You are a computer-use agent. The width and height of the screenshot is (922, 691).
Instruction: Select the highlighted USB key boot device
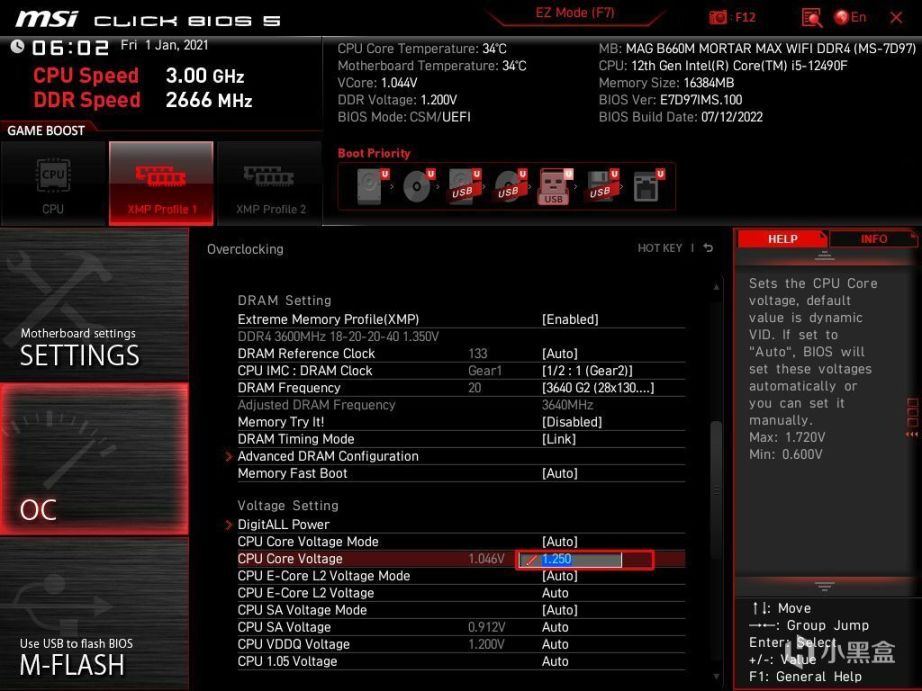554,186
